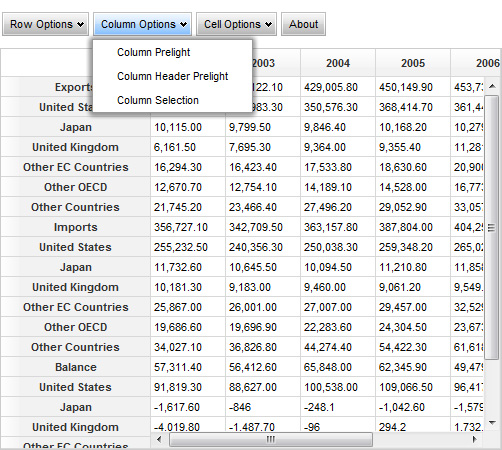Click cell 25,867.00
The image size is (502, 450).
coord(188,307)
